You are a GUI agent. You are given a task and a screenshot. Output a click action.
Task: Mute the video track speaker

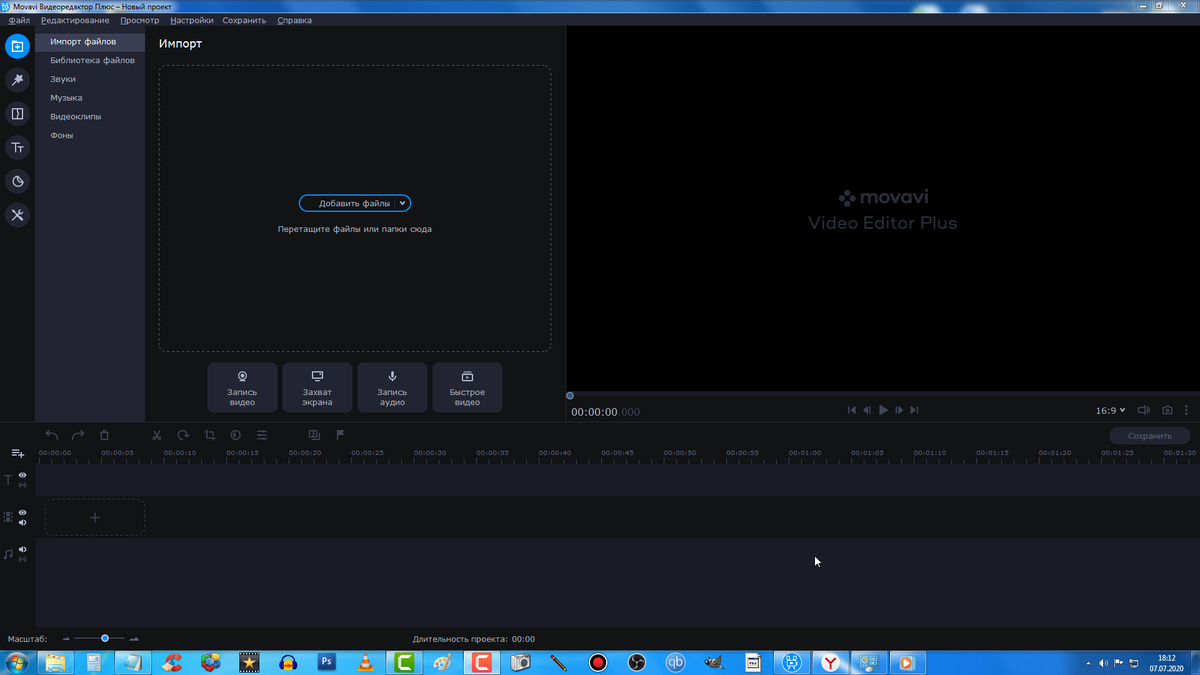click(x=22, y=522)
